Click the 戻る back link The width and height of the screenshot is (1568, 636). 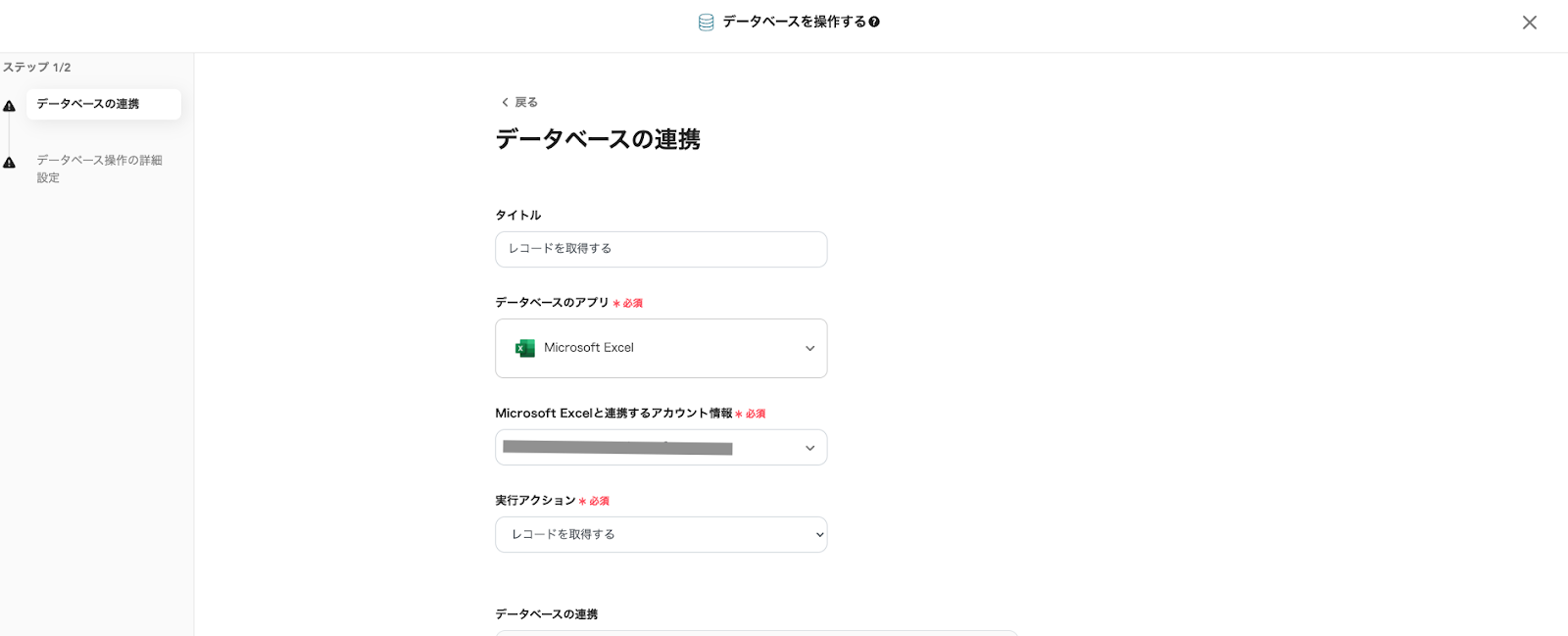tap(526, 102)
